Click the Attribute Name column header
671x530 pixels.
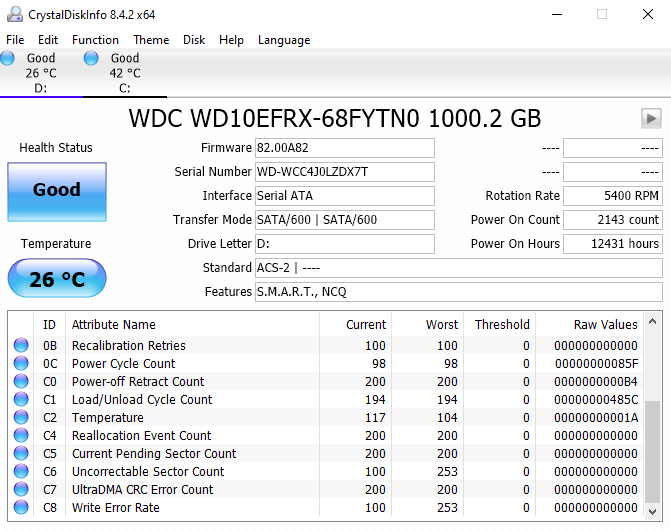(192, 325)
